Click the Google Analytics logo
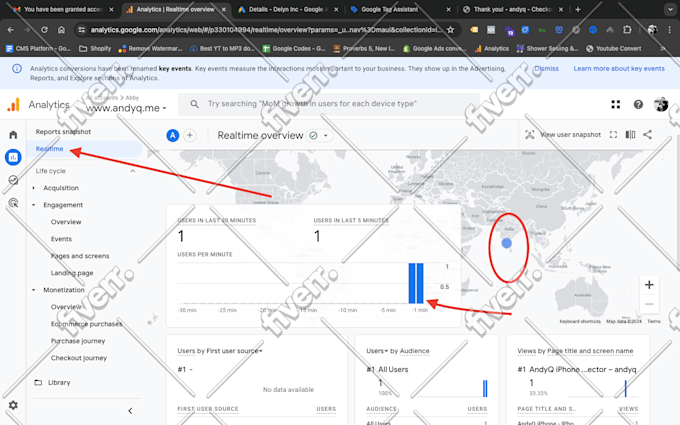The width and height of the screenshot is (680, 425). 13,105
